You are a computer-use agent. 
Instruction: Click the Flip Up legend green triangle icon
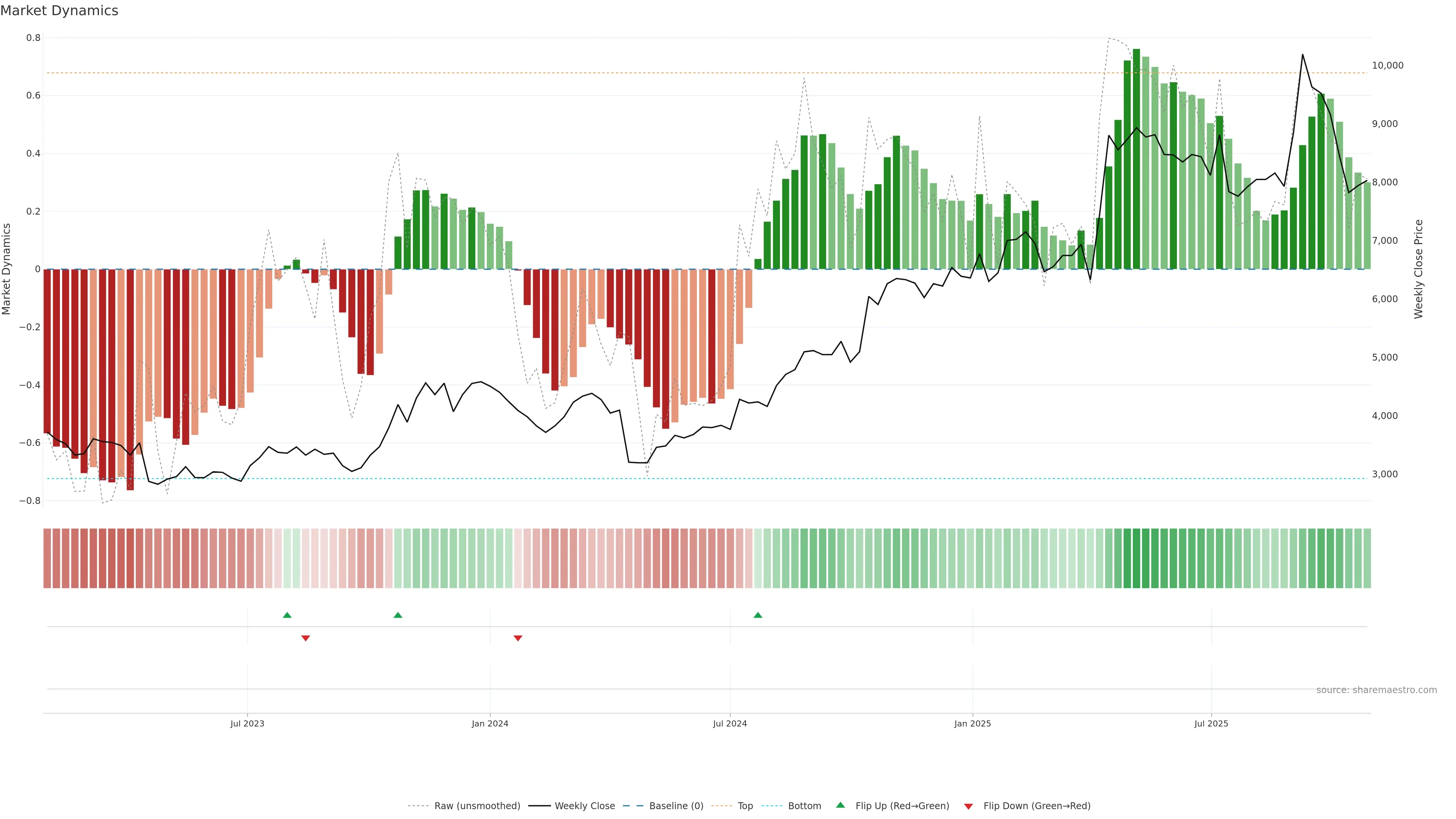[841, 805]
